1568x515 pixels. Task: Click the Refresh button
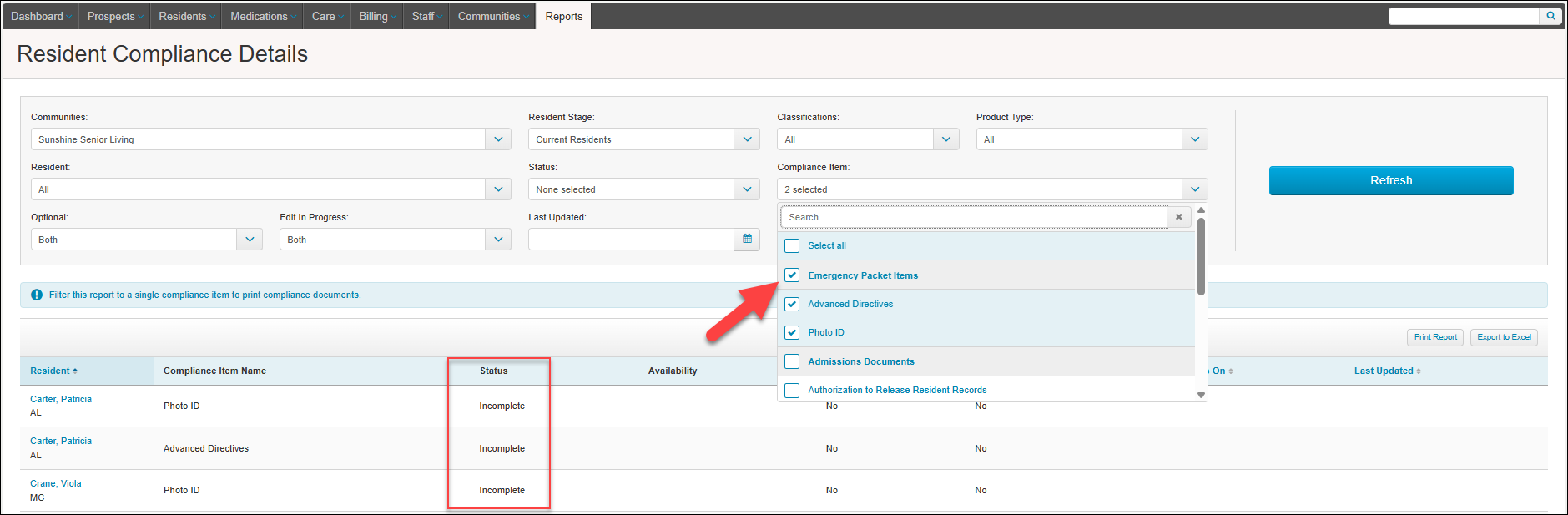click(1391, 180)
